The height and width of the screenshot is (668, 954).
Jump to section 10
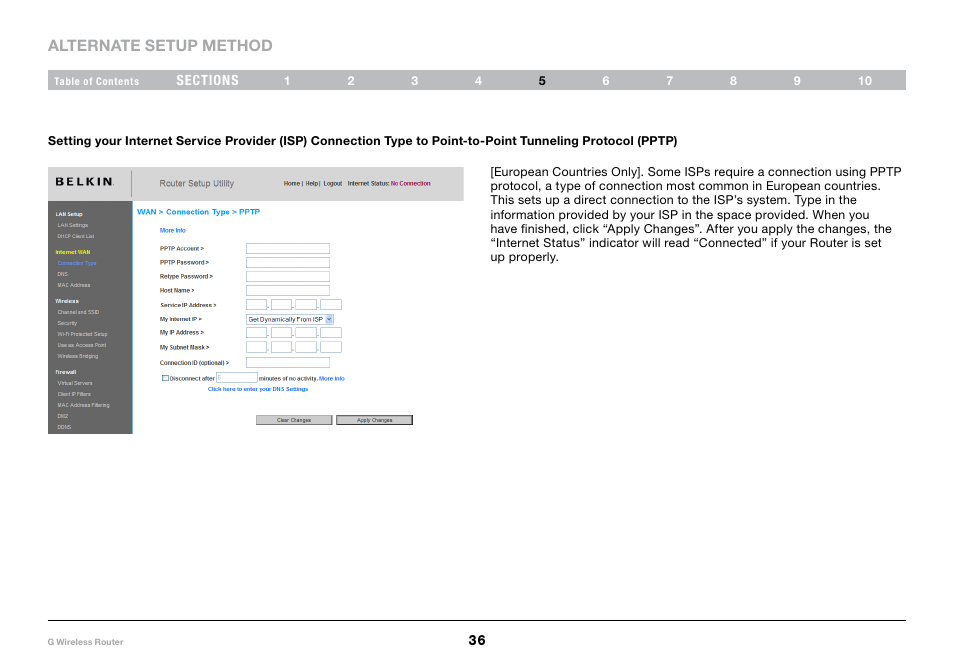click(865, 81)
